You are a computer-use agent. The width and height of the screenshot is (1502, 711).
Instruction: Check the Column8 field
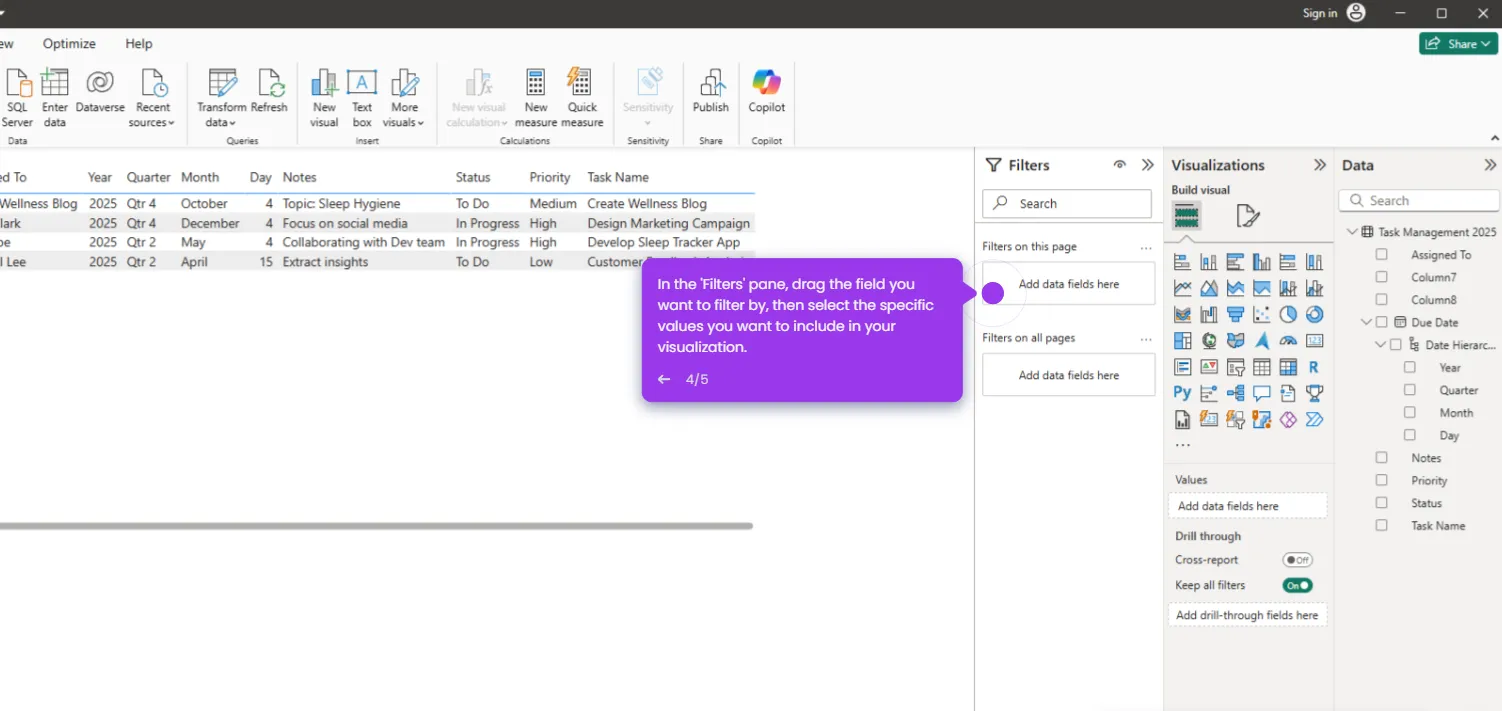click(1382, 299)
